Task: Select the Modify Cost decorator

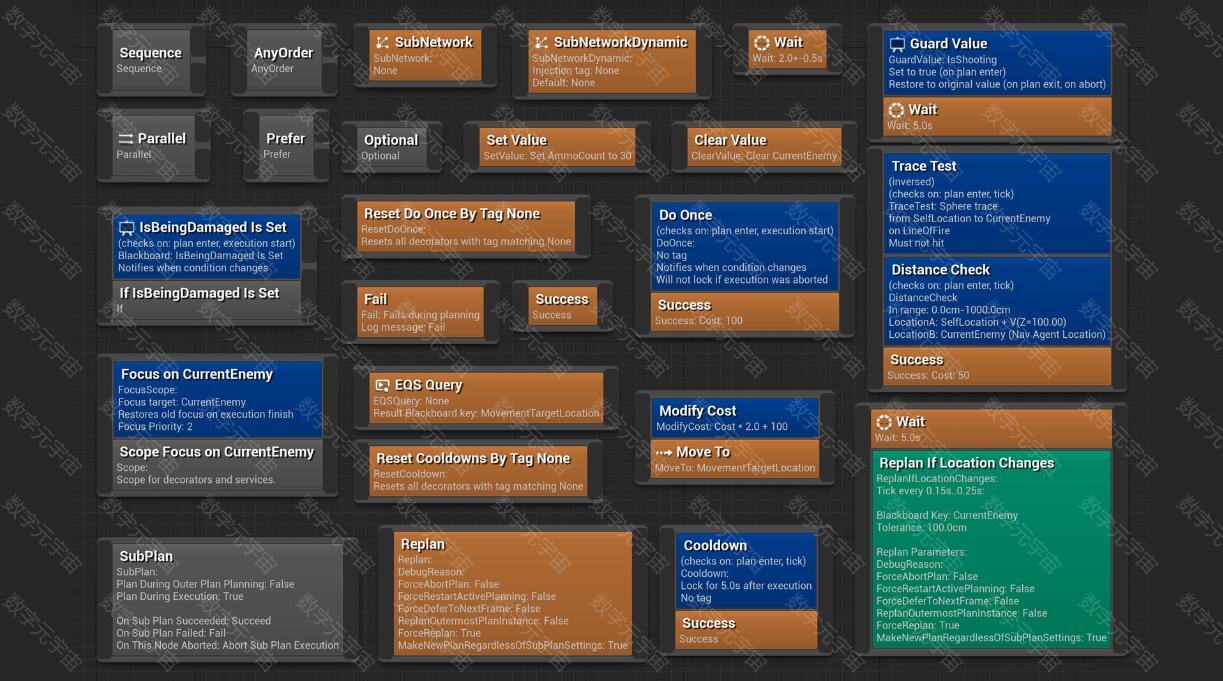Action: pyautogui.click(x=735, y=418)
